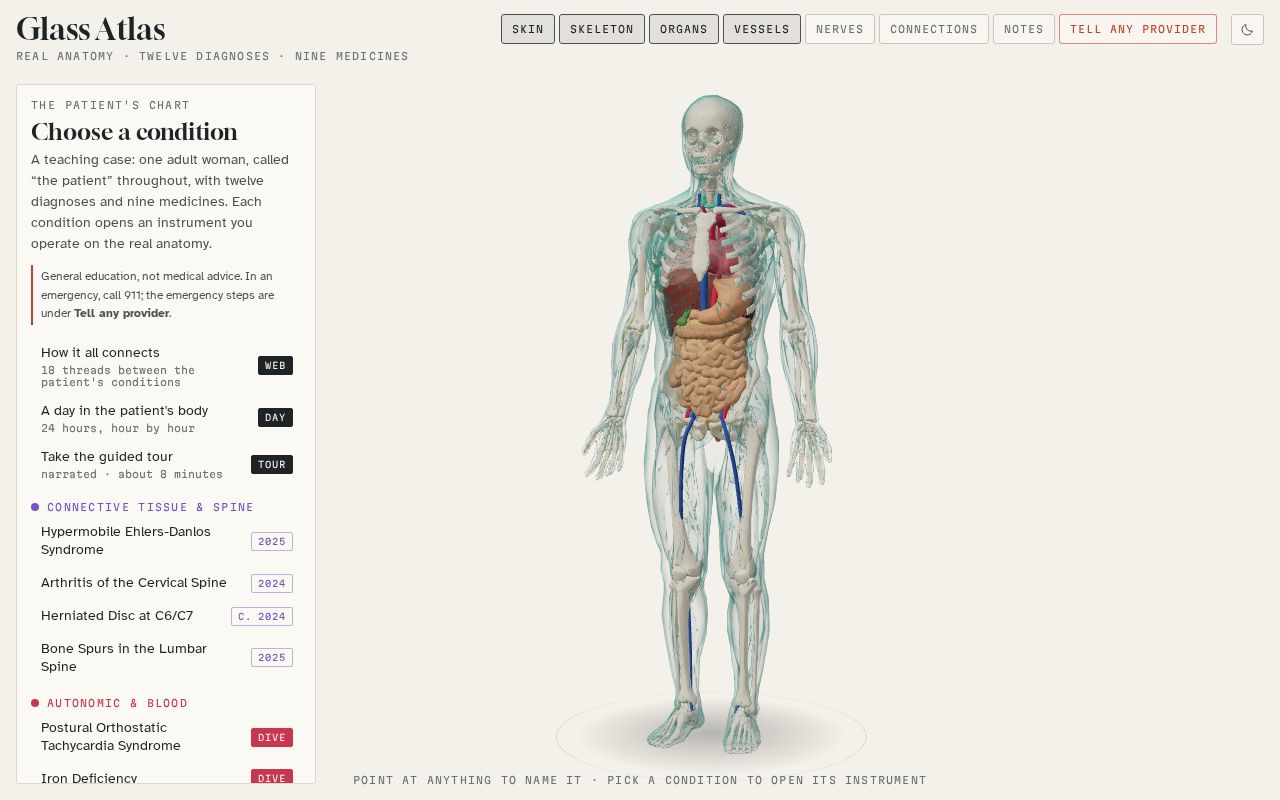The height and width of the screenshot is (800, 1280).
Task: Click the WEB badge
Action: [x=275, y=366]
